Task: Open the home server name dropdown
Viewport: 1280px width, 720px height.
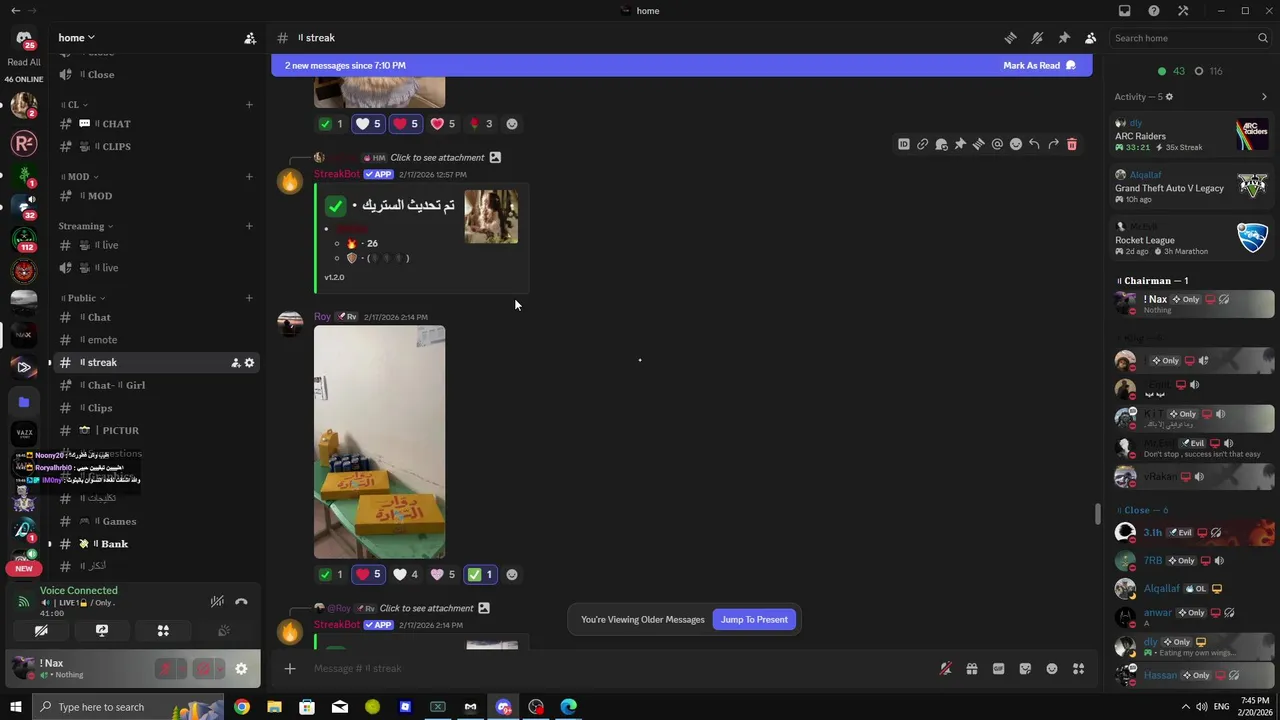Action: point(77,38)
